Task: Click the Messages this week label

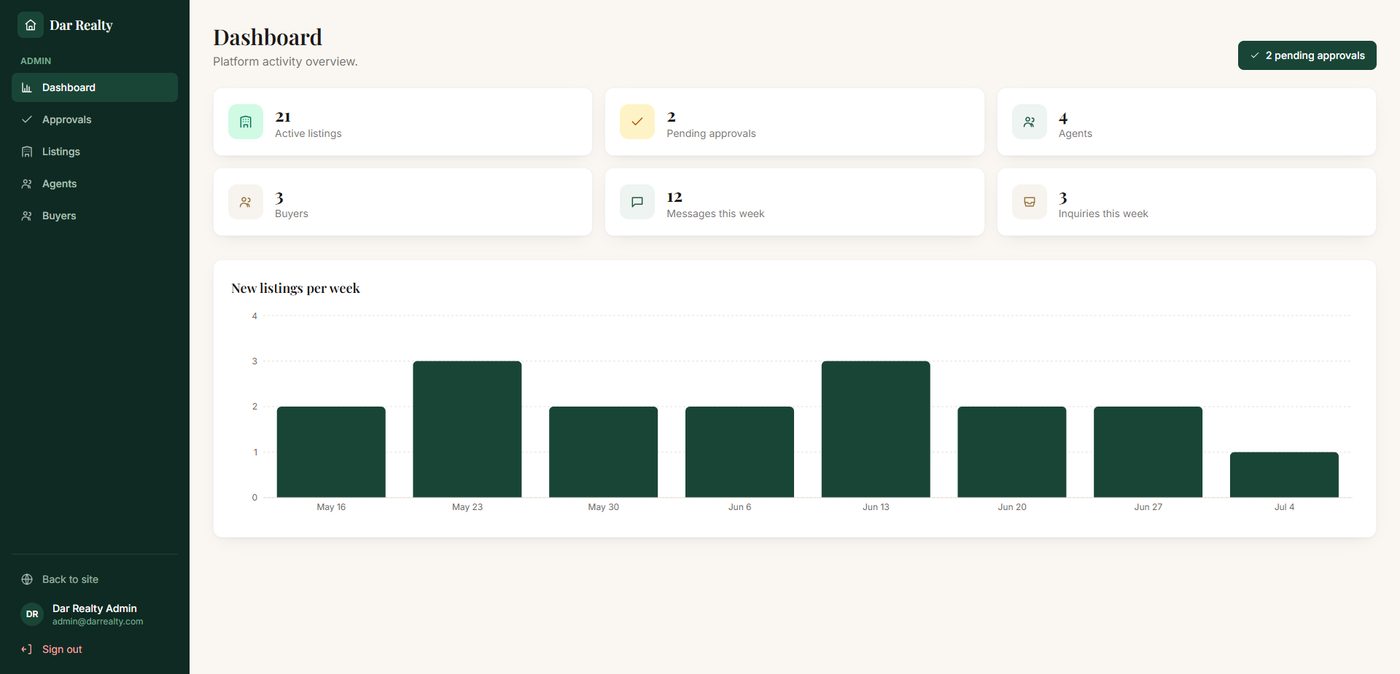Action: click(716, 214)
